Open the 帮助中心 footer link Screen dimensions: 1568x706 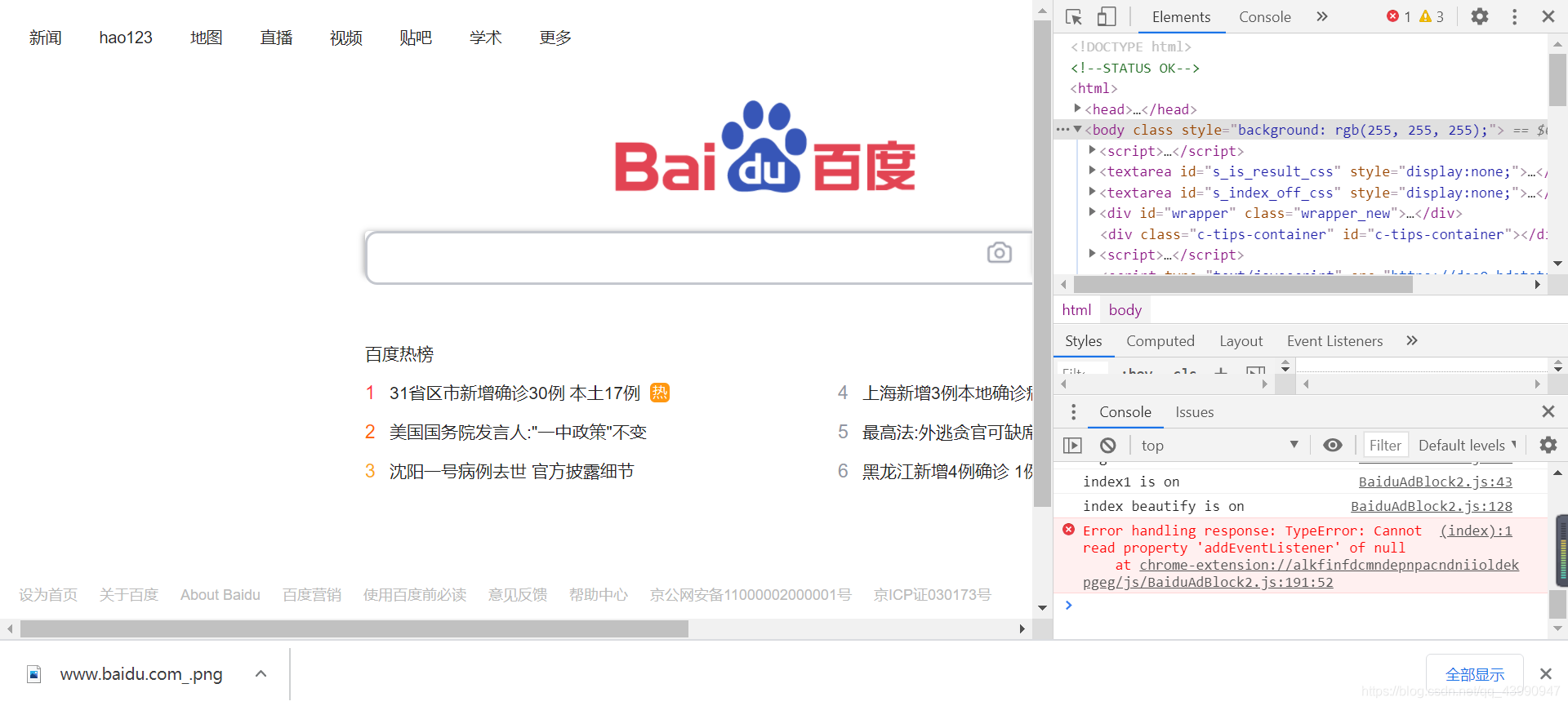pos(599,595)
